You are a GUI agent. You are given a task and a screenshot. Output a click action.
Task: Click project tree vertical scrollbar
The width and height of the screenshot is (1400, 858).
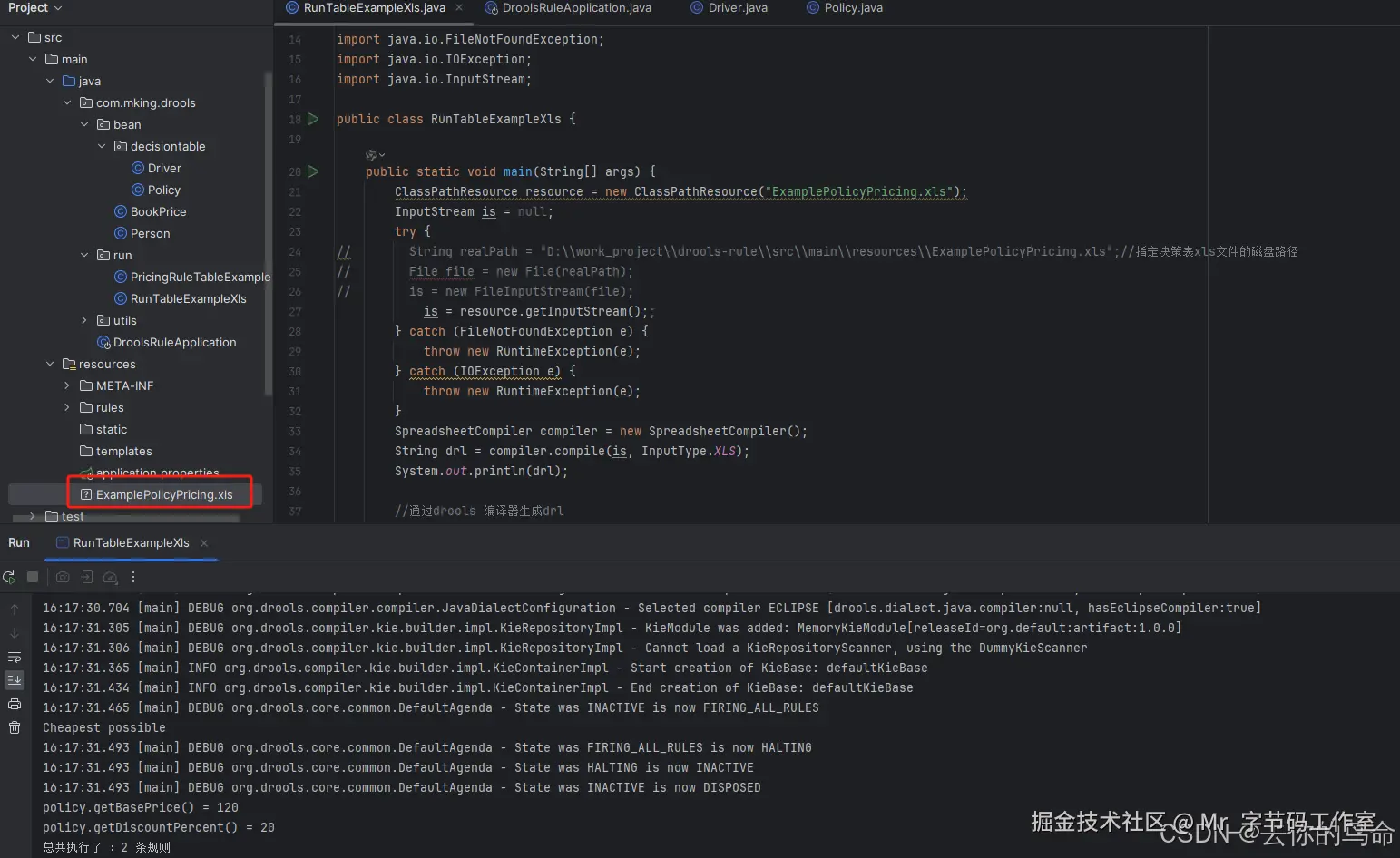click(268, 233)
